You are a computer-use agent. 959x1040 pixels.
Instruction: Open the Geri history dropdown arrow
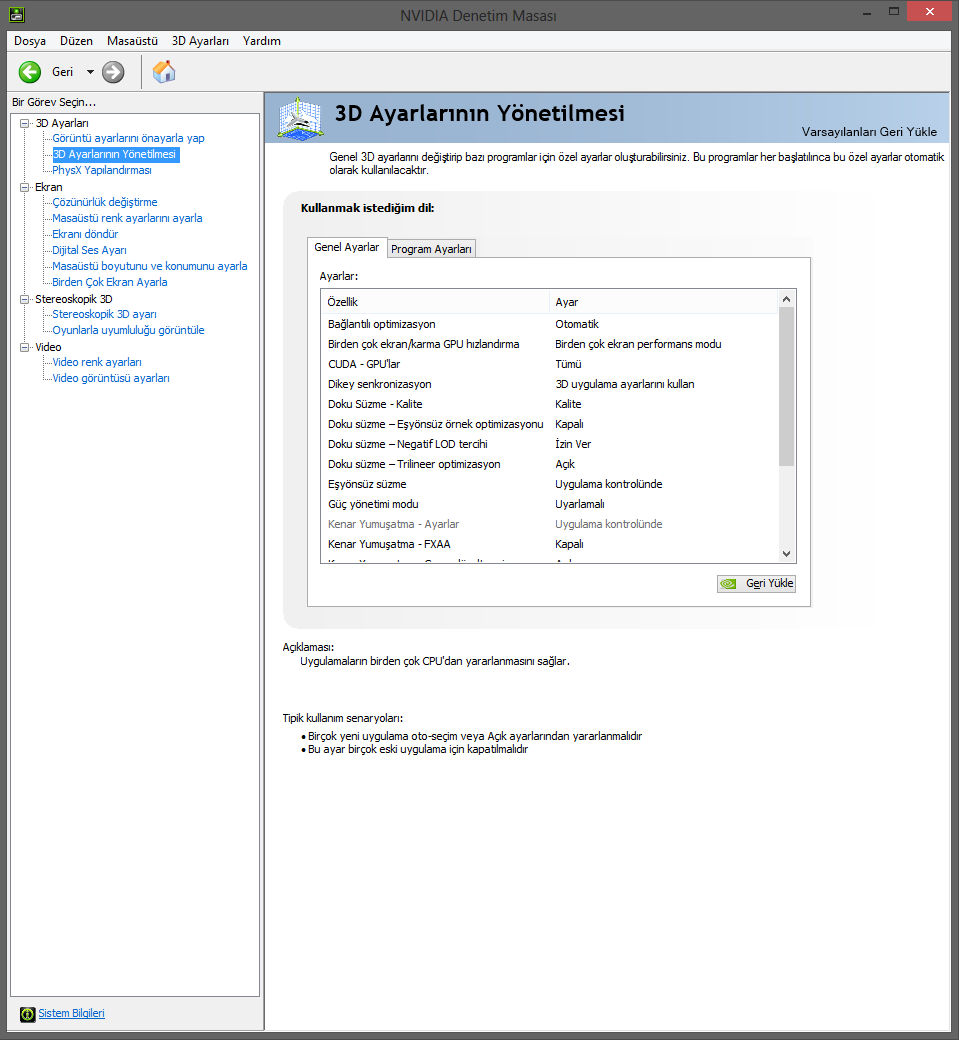pos(90,72)
